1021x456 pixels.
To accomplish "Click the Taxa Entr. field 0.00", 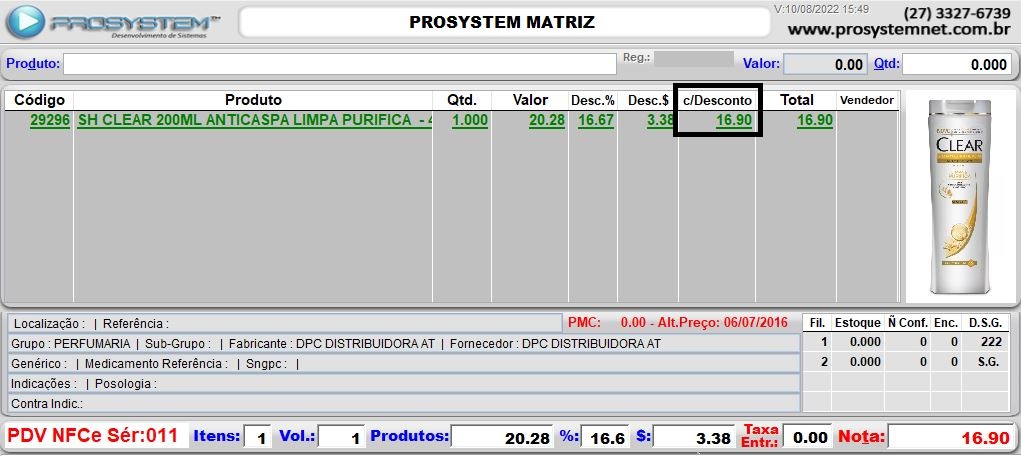I will [807, 436].
